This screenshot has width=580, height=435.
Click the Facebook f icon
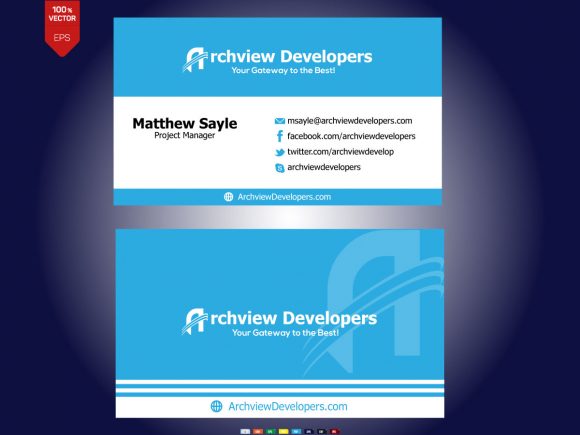pyautogui.click(x=280, y=136)
